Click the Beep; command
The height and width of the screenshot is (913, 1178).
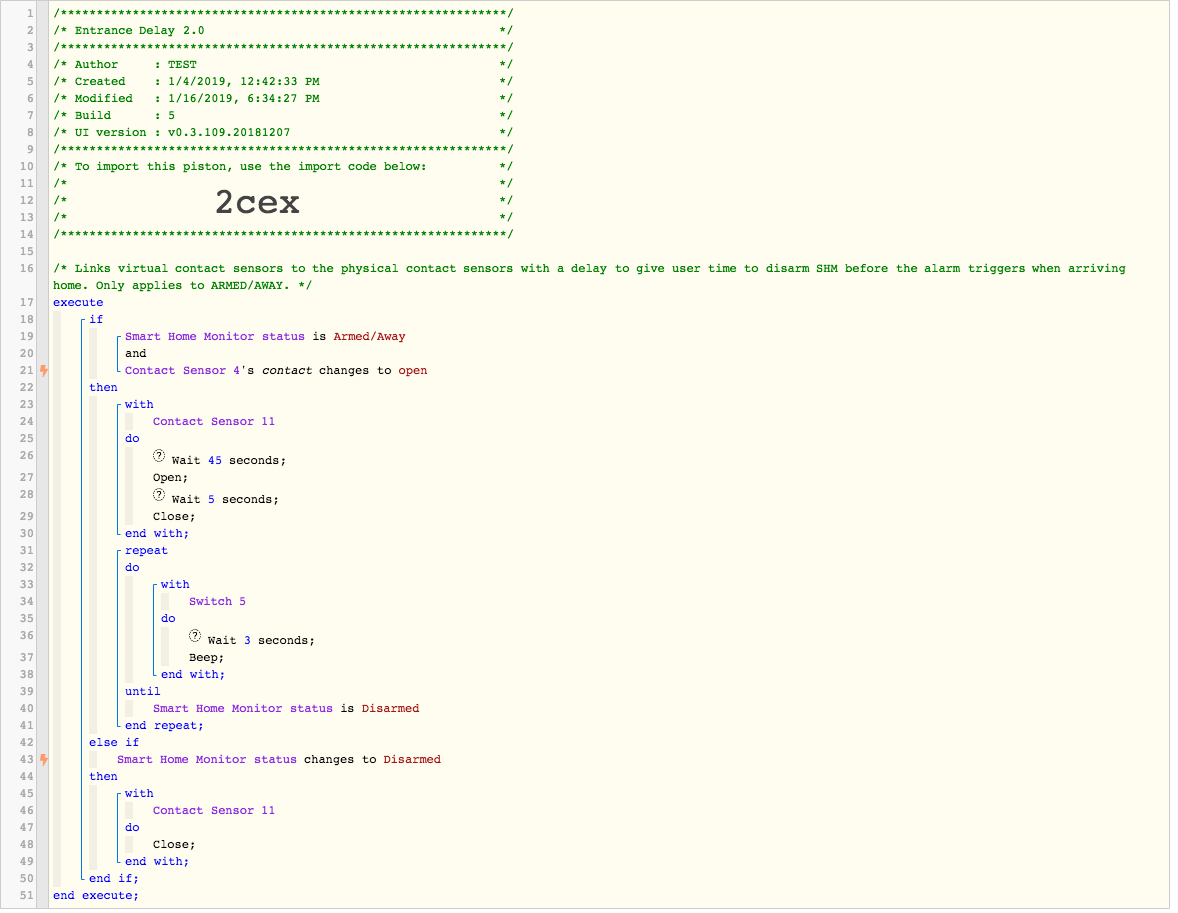[x=207, y=658]
